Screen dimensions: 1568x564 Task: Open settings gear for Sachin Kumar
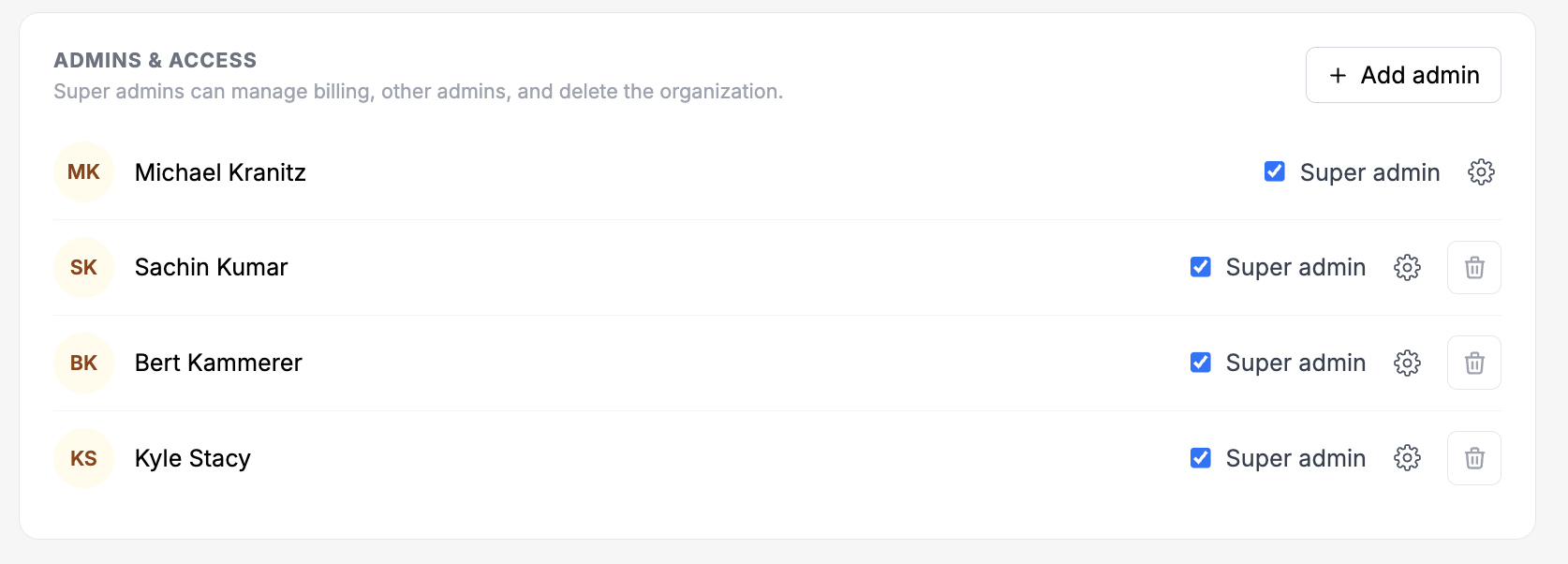pos(1407,267)
